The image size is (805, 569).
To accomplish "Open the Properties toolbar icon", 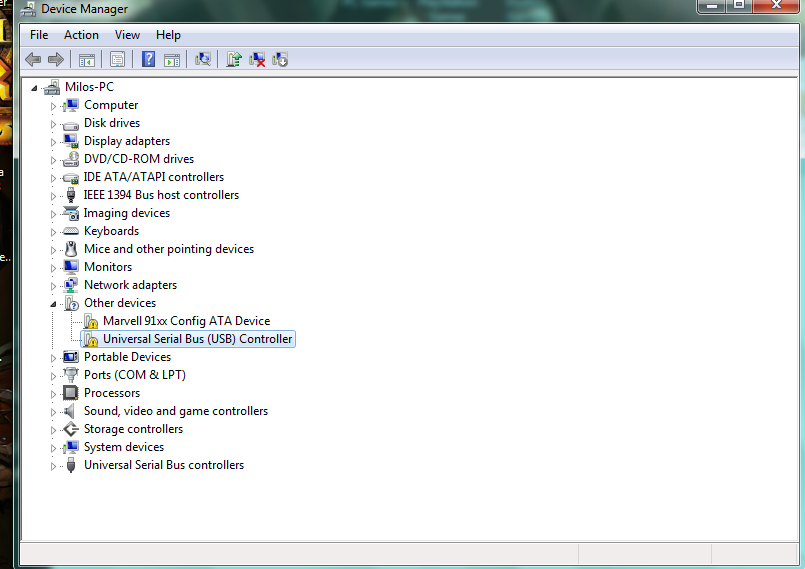I will pyautogui.click(x=118, y=60).
